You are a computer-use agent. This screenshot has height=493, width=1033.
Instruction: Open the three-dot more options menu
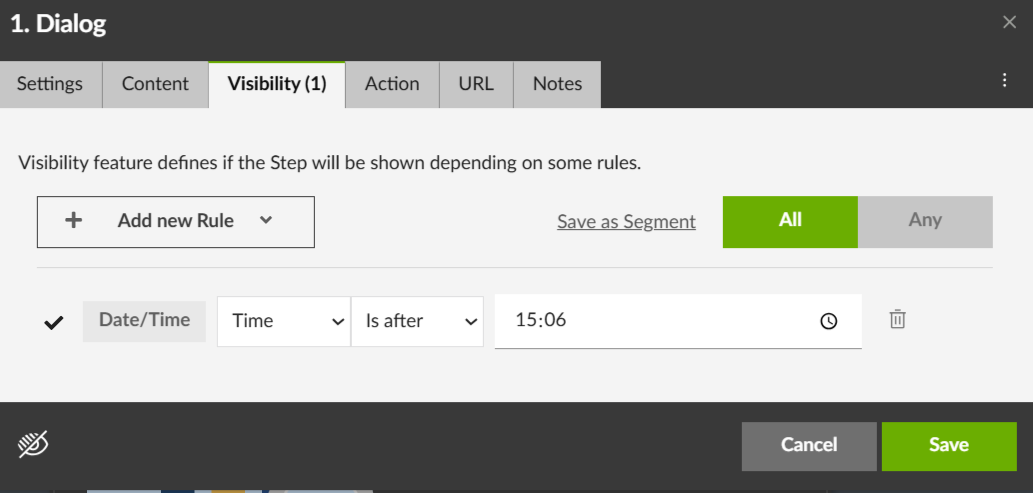point(1005,81)
